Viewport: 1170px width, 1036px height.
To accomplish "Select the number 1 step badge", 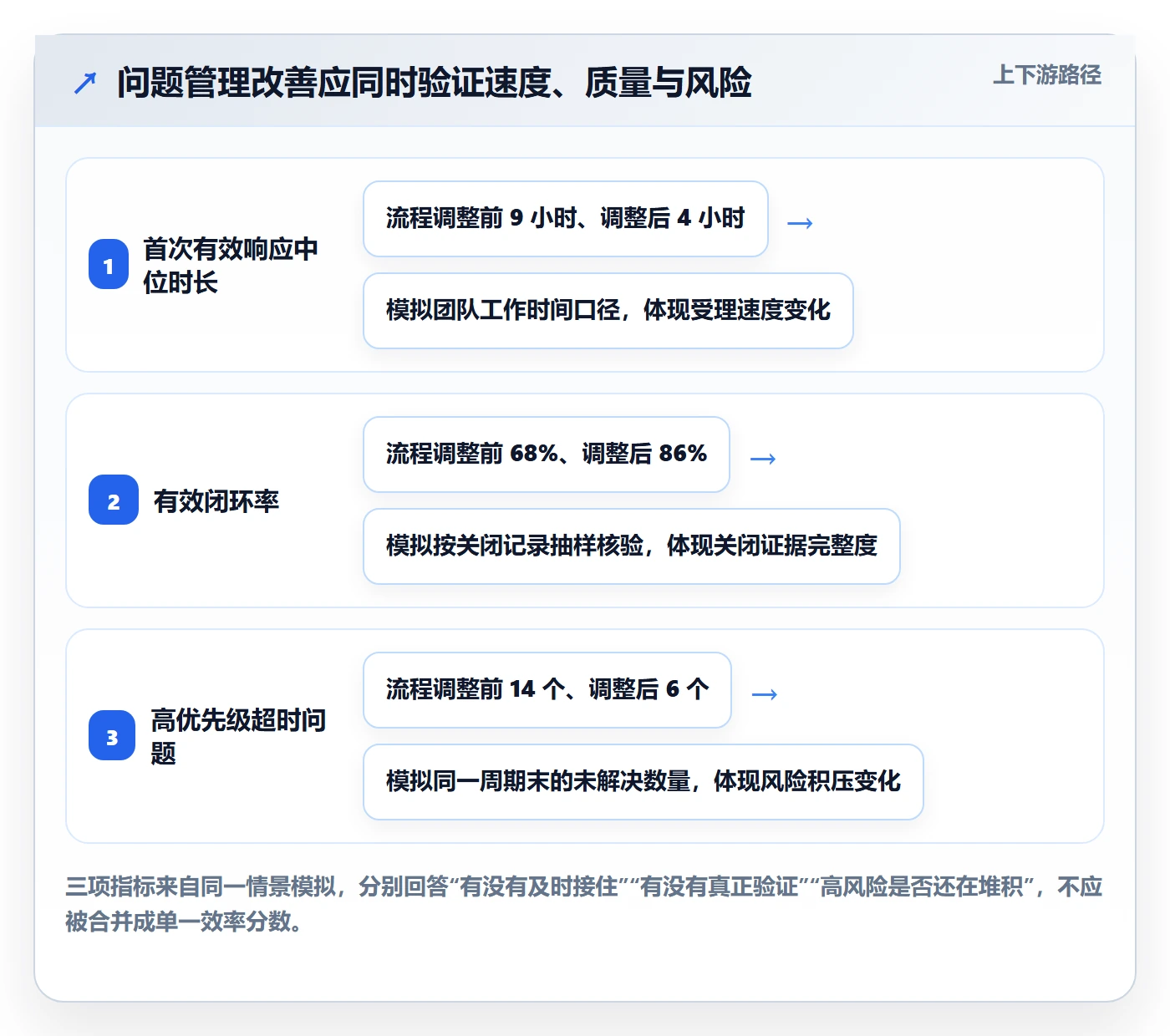I will coord(109,265).
